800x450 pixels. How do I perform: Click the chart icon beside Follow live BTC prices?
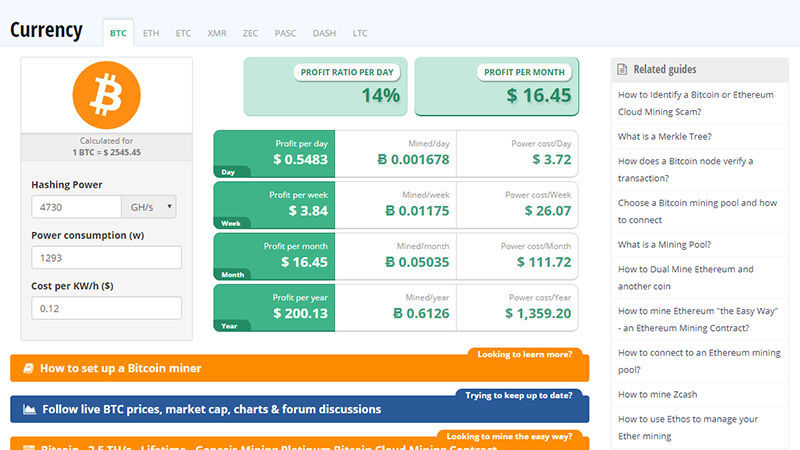coord(29,409)
